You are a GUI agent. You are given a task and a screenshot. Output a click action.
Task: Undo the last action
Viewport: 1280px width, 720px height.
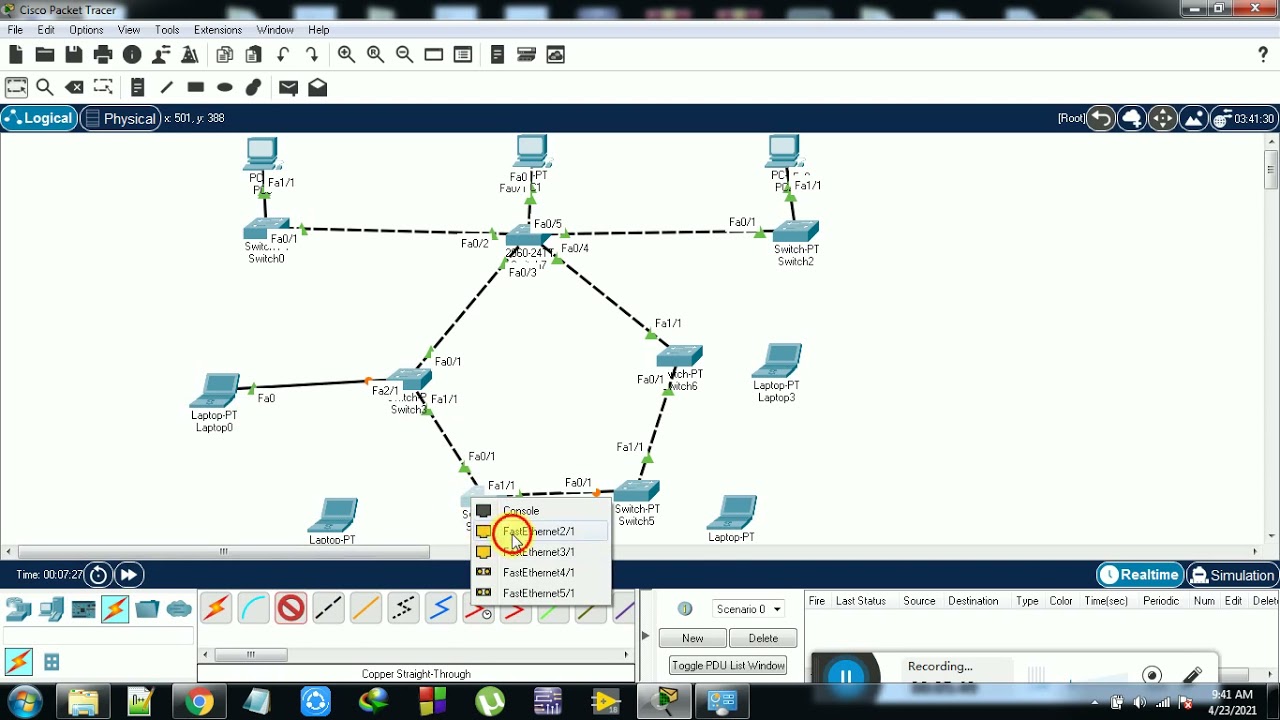tap(283, 55)
